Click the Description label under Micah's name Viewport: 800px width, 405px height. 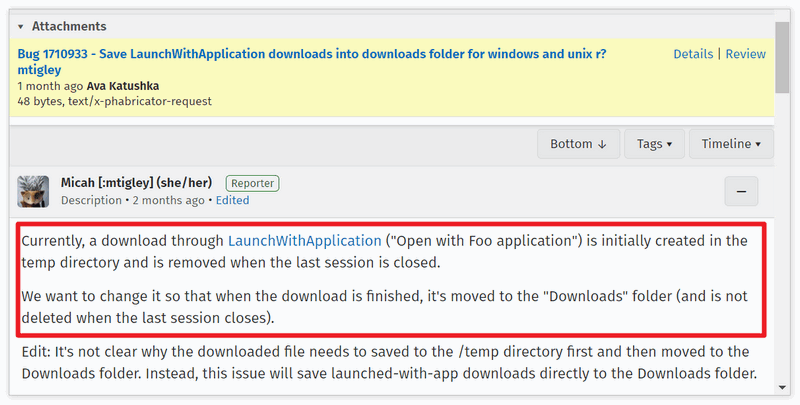pos(91,200)
